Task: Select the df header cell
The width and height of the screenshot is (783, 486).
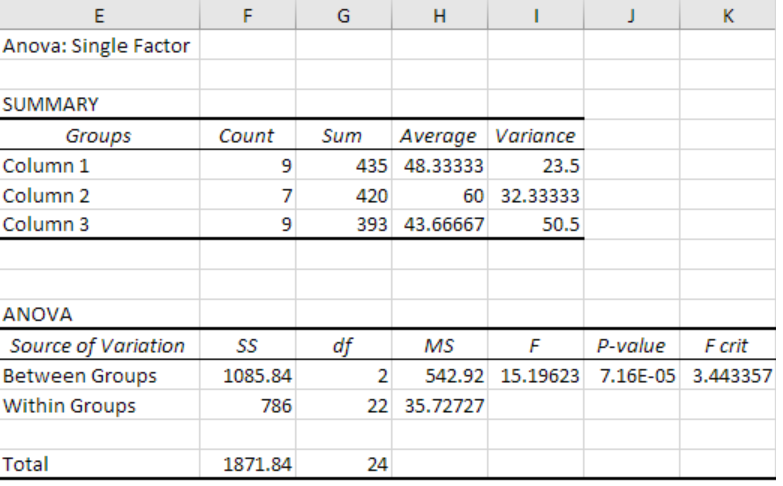Action: click(344, 345)
